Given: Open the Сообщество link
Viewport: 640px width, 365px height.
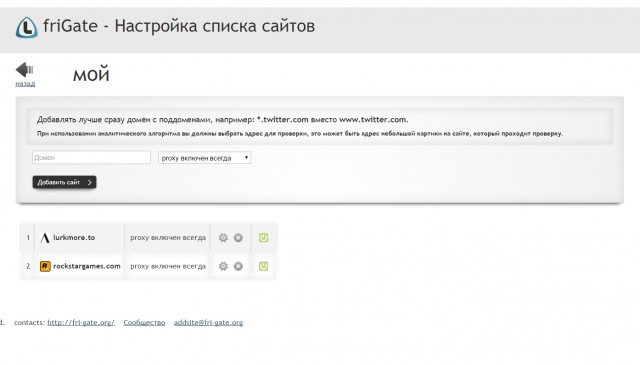Looking at the screenshot, I should (x=144, y=323).
